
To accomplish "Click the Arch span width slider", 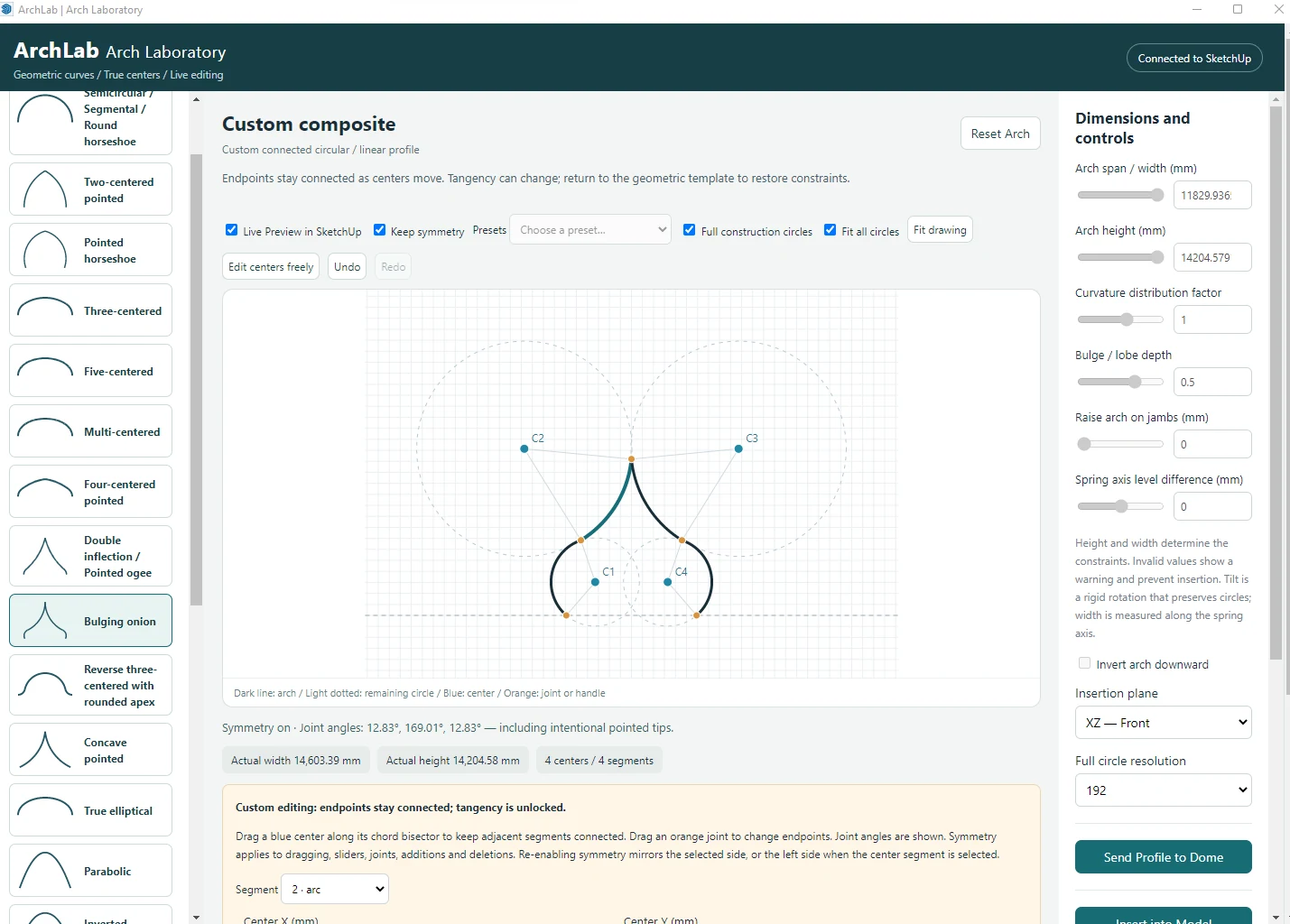I will coord(1120,195).
